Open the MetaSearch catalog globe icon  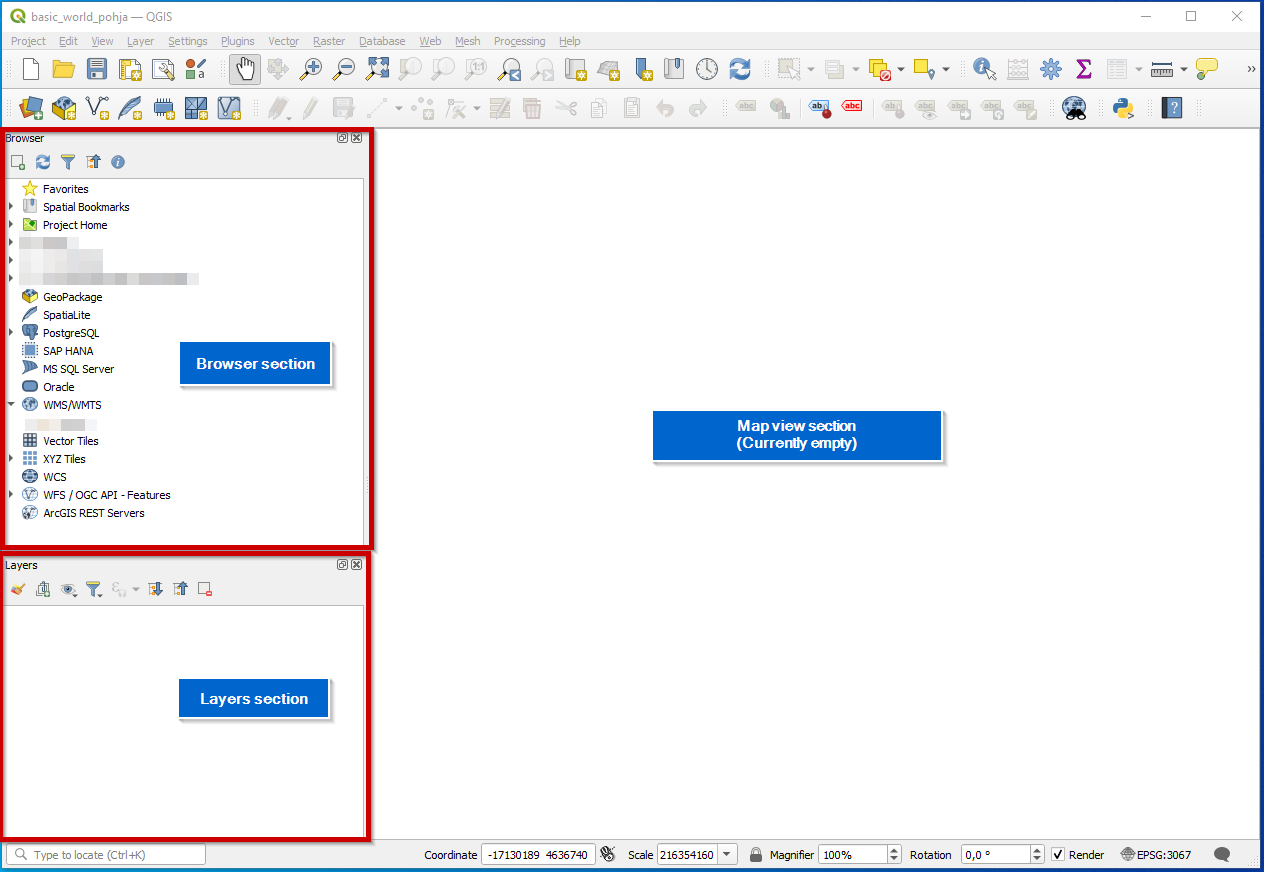[1075, 108]
